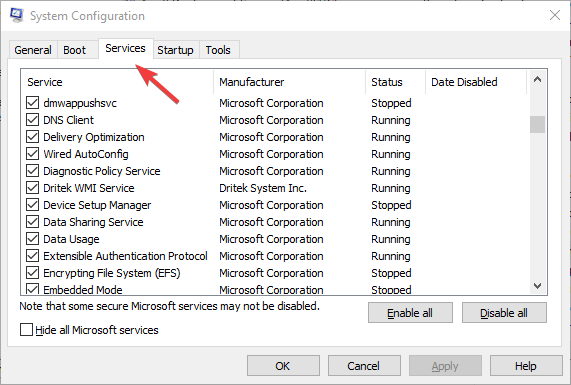
Task: Toggle the Wired AutoConfig checkbox
Action: 32,154
